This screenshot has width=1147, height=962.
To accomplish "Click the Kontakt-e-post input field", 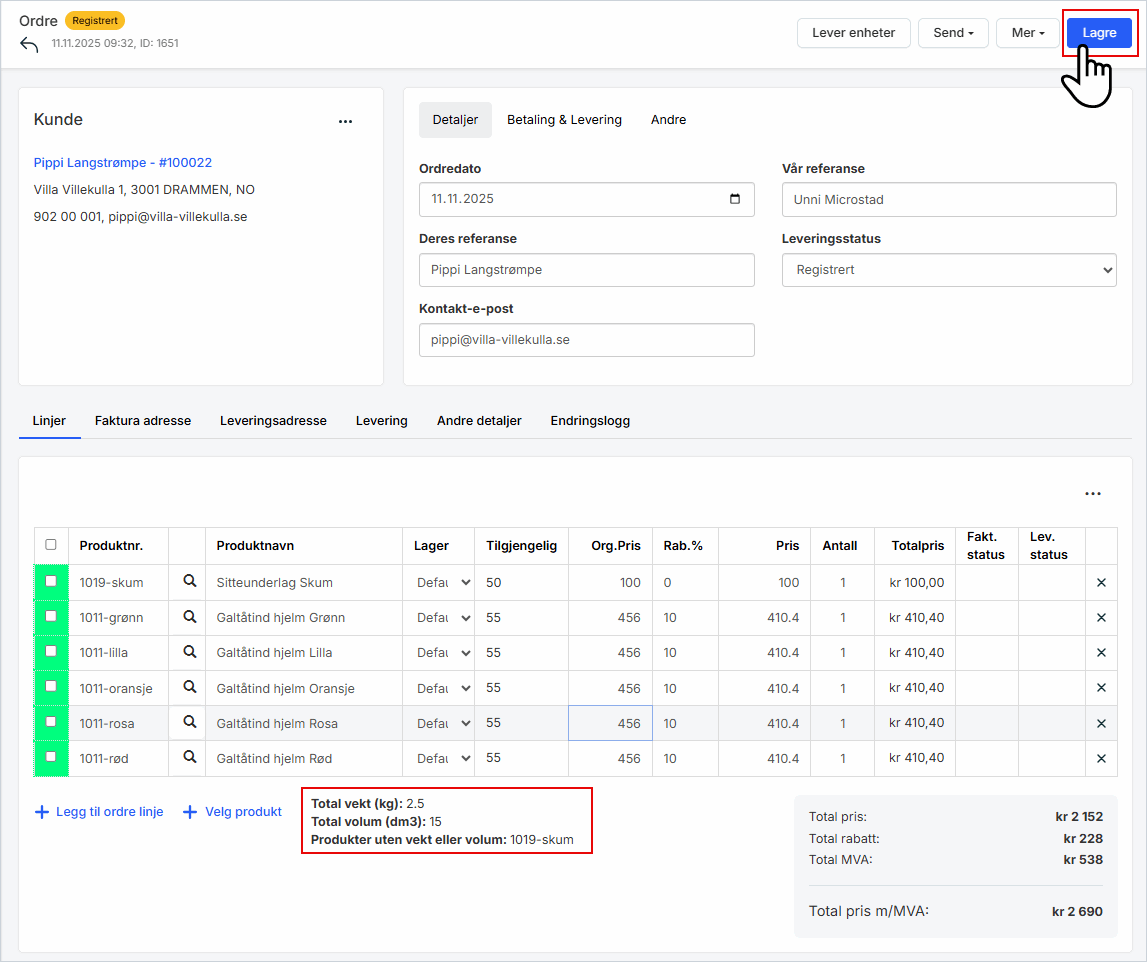I will pos(586,340).
